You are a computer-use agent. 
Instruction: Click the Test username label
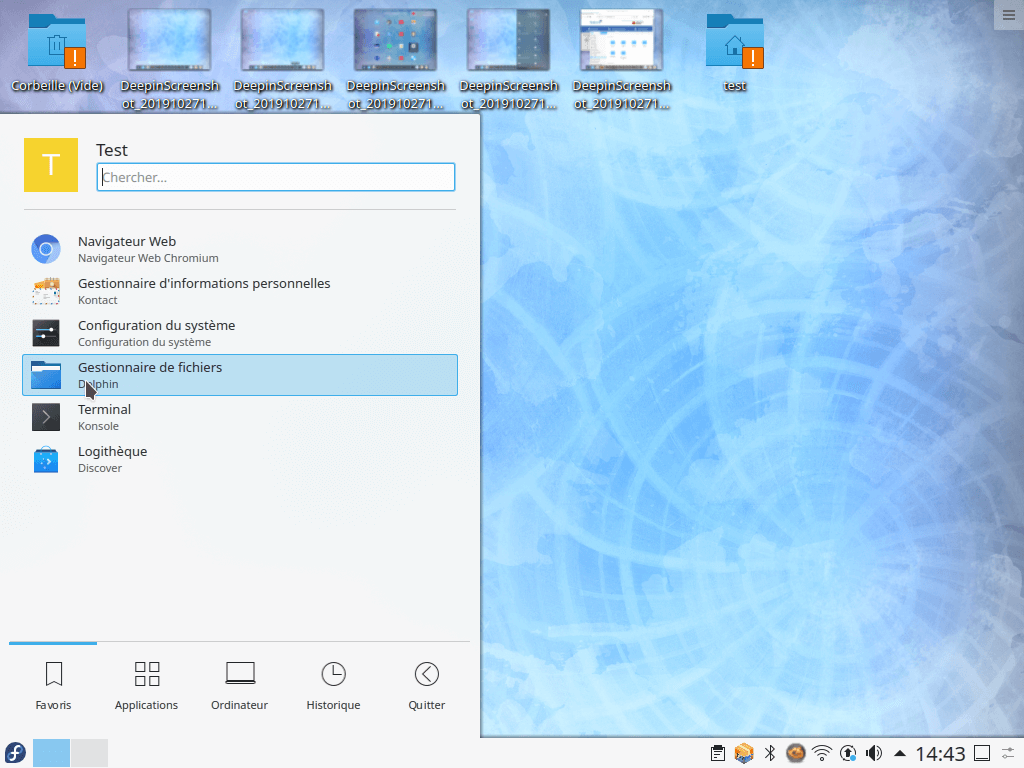click(112, 150)
